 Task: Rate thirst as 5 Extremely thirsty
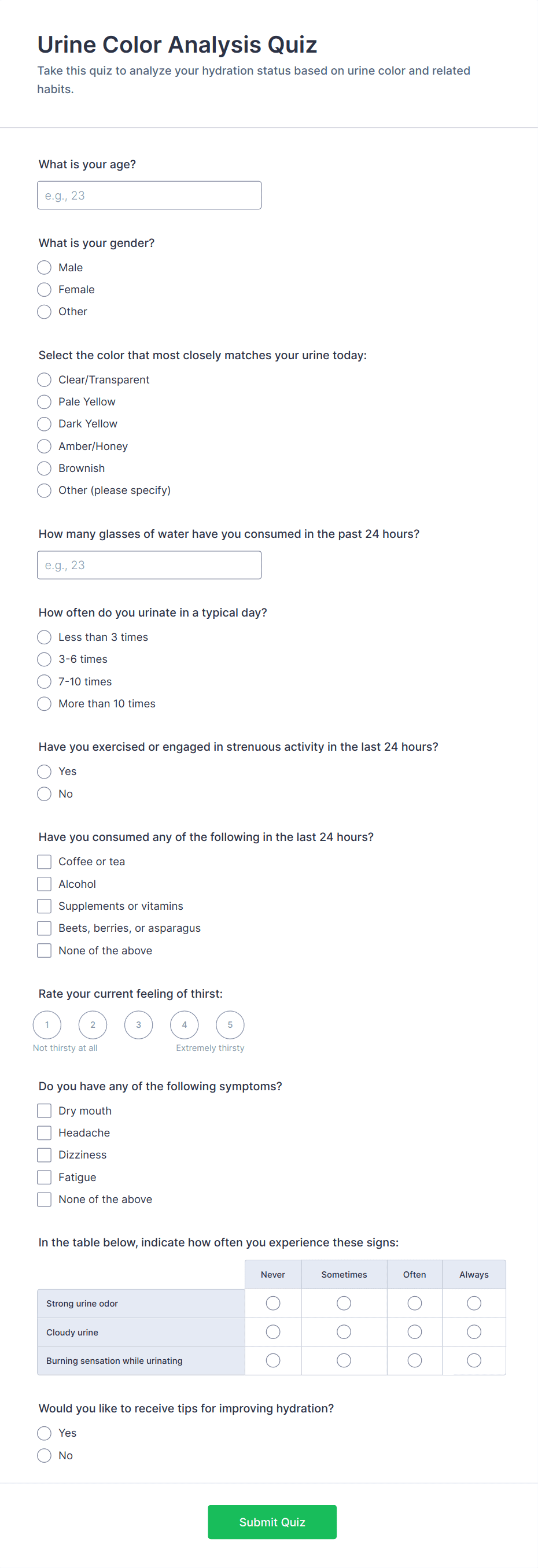click(x=230, y=1024)
